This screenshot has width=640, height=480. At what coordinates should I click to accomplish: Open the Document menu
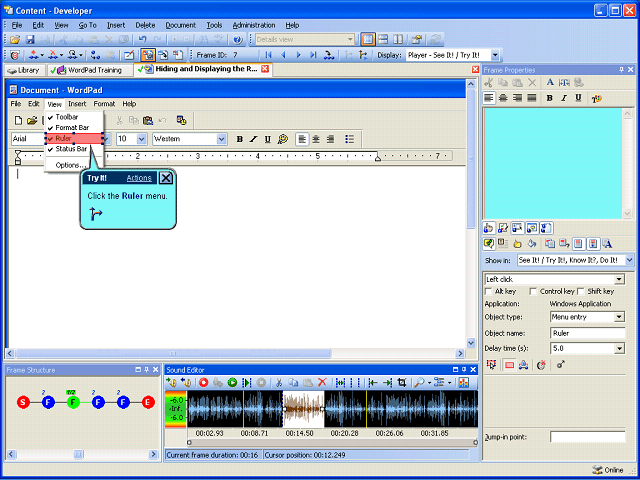coord(180,25)
